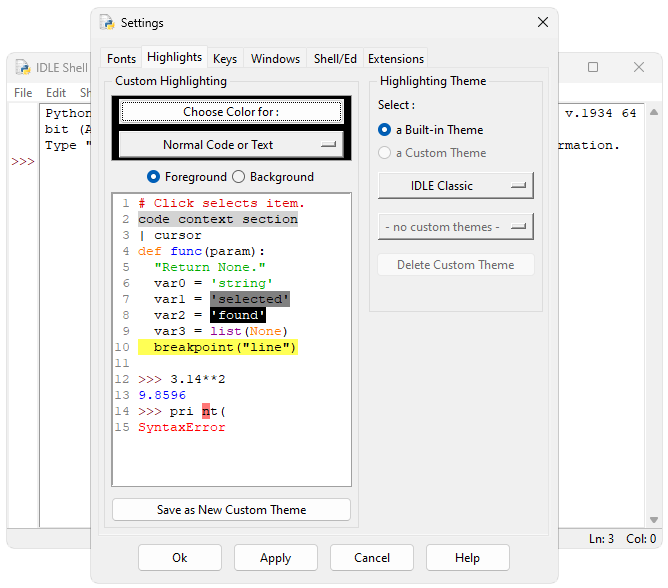The height and width of the screenshot is (588, 668).
Task: Open the no custom themes dropdown
Action: click(455, 227)
